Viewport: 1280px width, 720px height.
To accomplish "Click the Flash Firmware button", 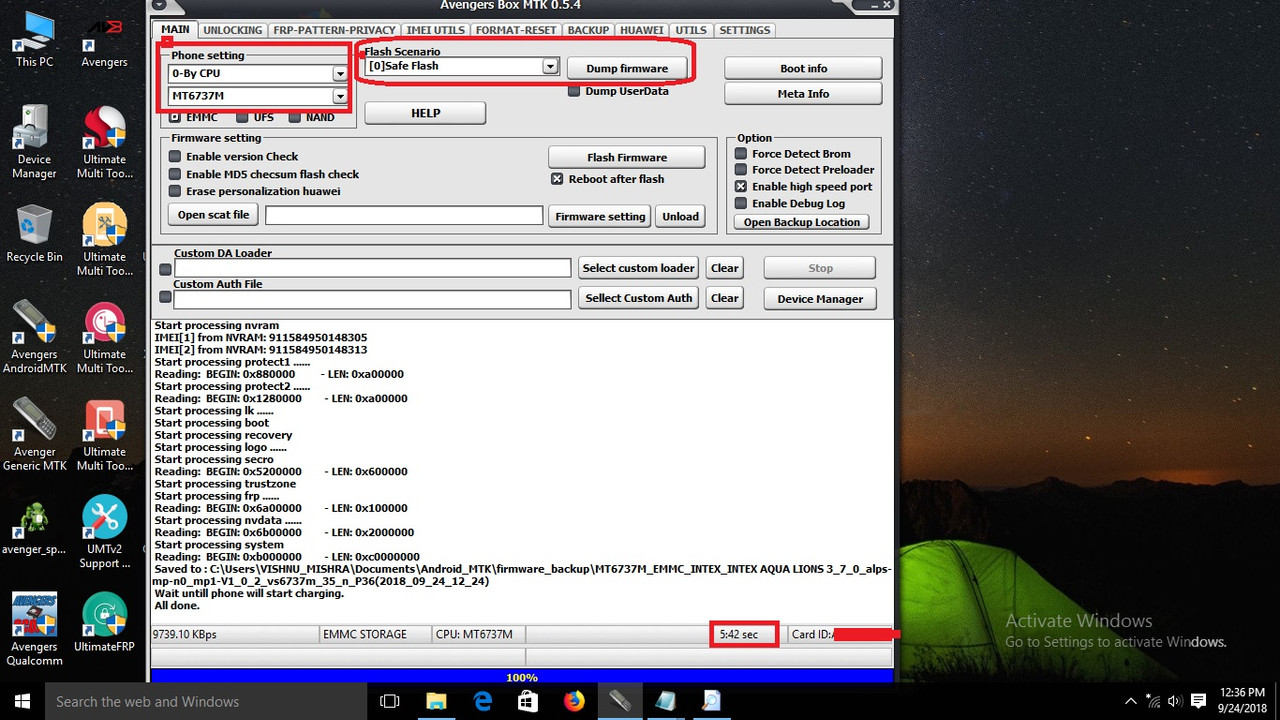I will coord(627,157).
